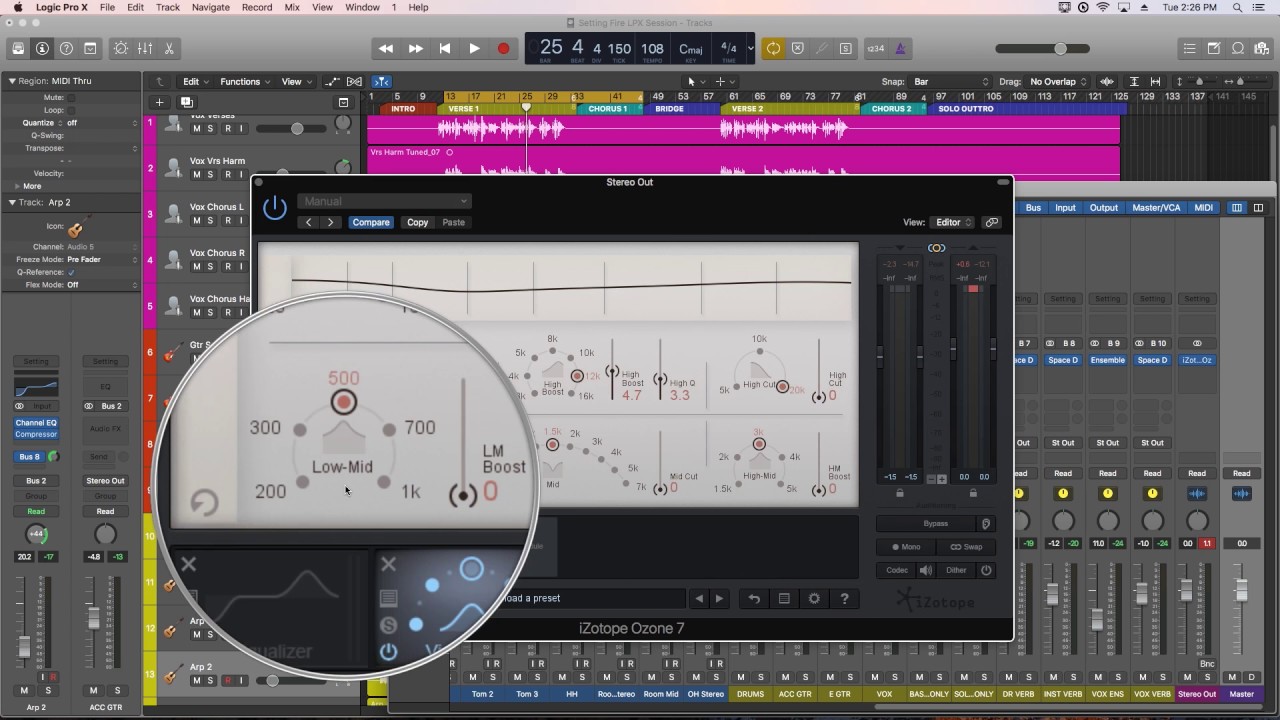Toggle the purple Metronome button
This screenshot has width=1280, height=720.
[x=901, y=48]
